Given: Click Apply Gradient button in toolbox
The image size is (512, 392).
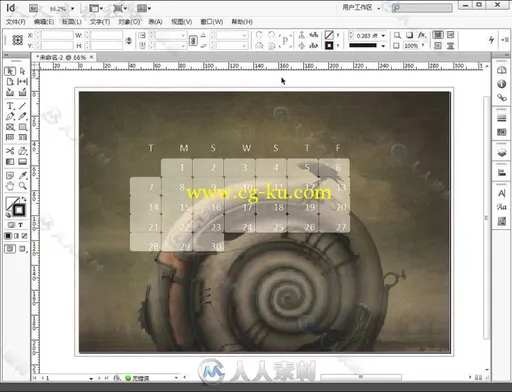Looking at the screenshot, I should [16, 236].
